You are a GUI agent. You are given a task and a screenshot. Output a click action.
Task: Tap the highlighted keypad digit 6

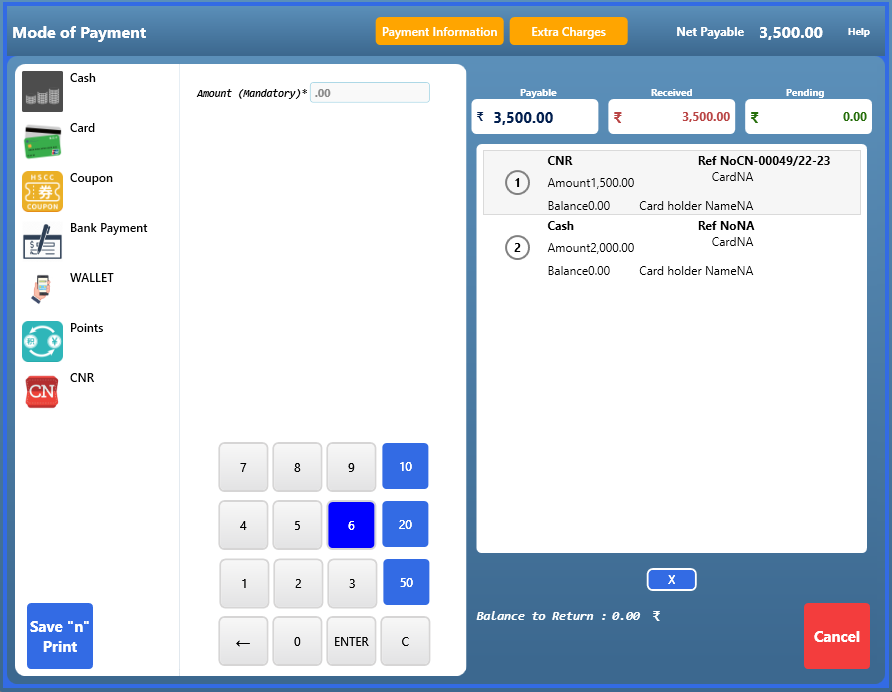351,525
